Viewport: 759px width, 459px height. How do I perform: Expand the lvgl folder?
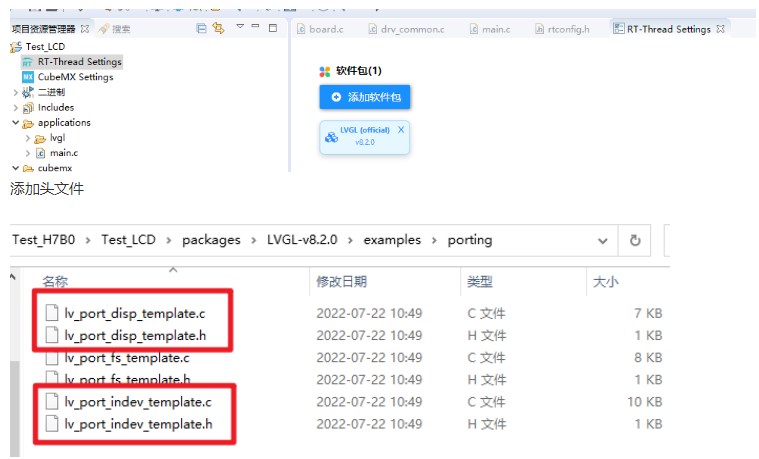click(28, 138)
